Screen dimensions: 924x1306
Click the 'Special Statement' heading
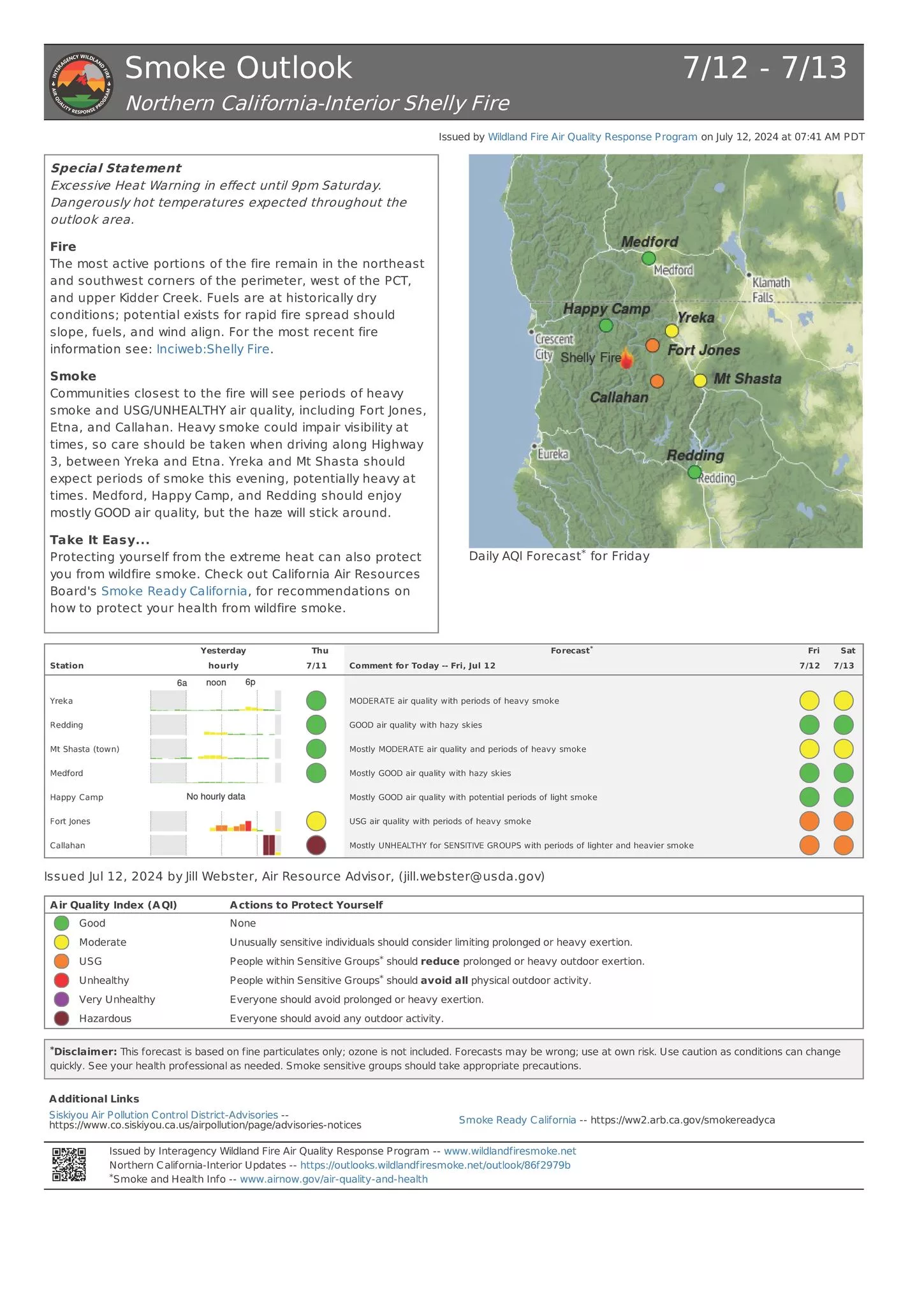[115, 168]
